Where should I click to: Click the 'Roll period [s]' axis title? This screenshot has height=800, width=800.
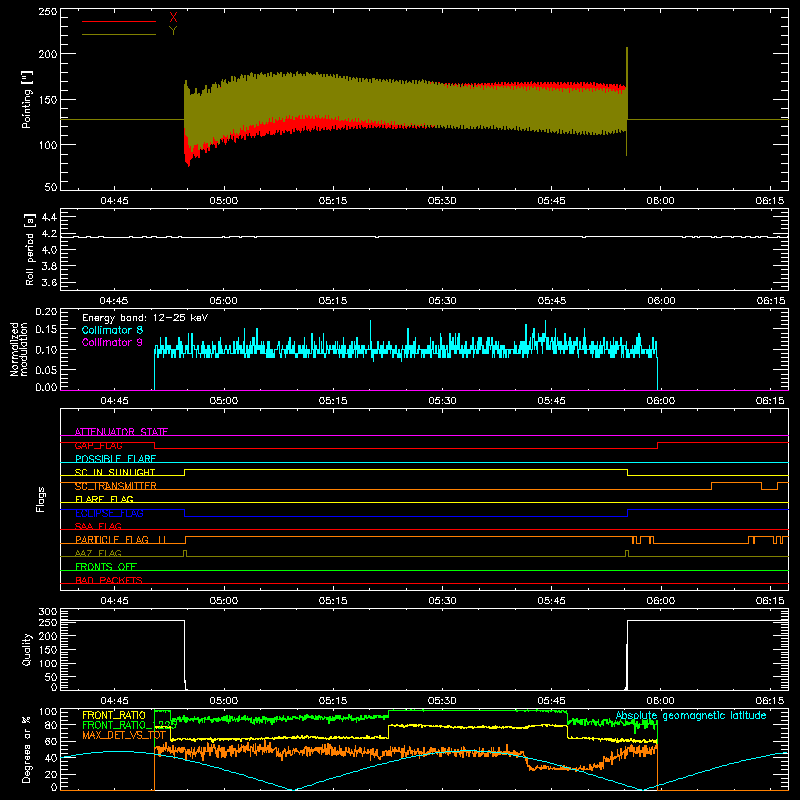tap(30, 249)
